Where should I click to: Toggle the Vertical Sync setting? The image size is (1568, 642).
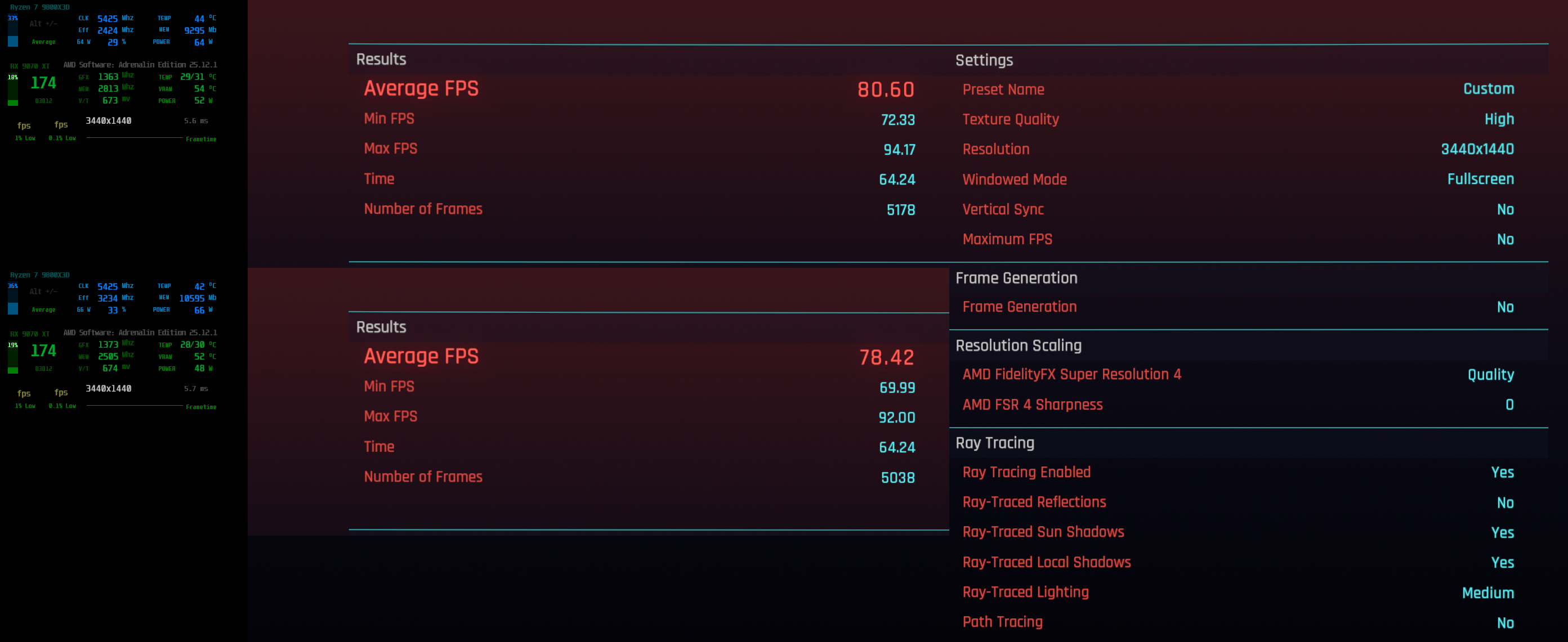1504,209
